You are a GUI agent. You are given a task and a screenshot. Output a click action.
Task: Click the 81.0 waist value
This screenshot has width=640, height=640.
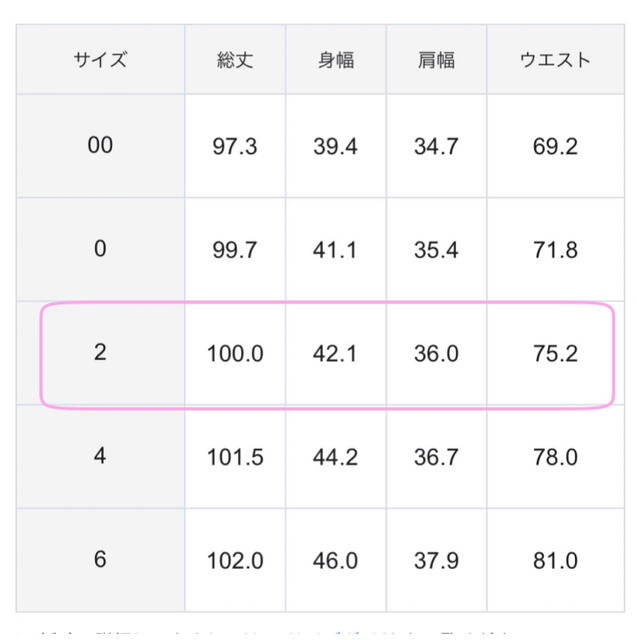(556, 561)
